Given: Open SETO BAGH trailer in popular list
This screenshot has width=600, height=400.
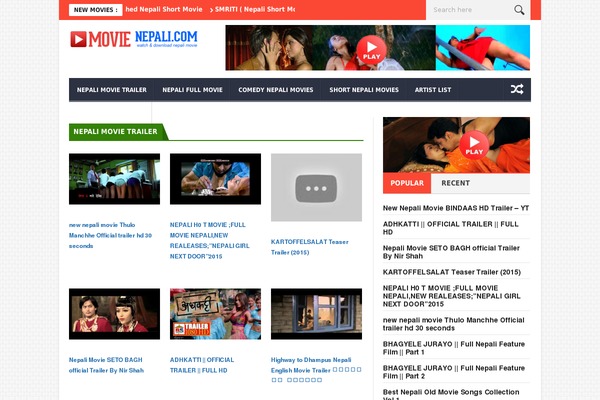Looking at the screenshot, I should pyautogui.click(x=451, y=252).
